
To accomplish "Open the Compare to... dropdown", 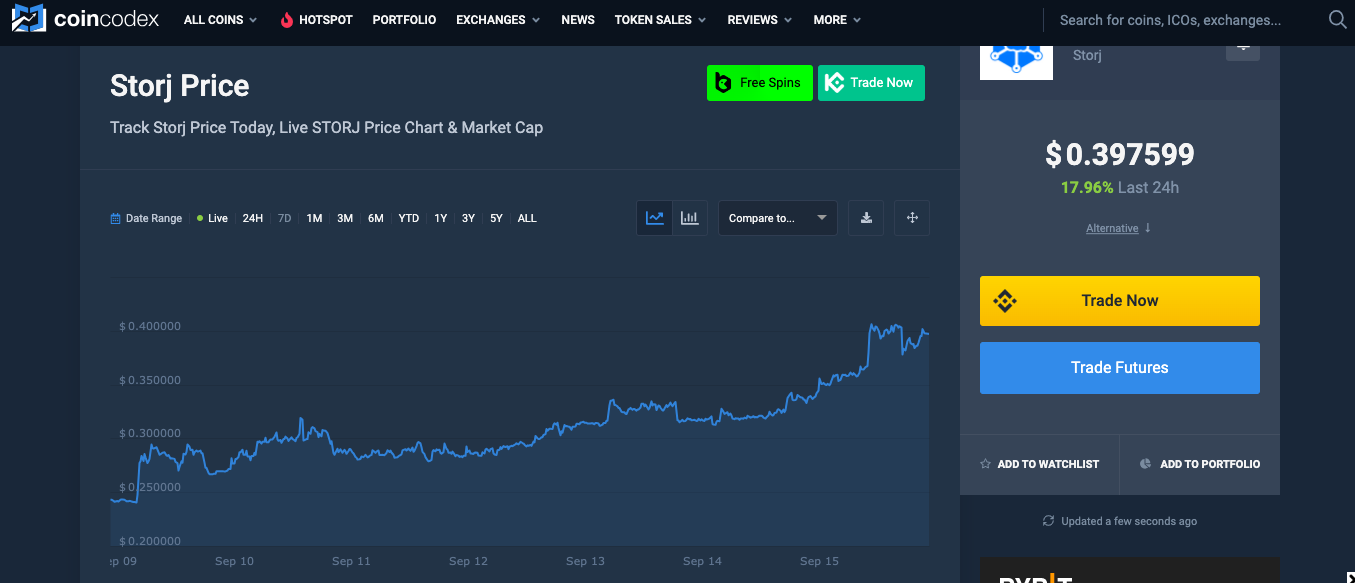I will click(x=778, y=218).
